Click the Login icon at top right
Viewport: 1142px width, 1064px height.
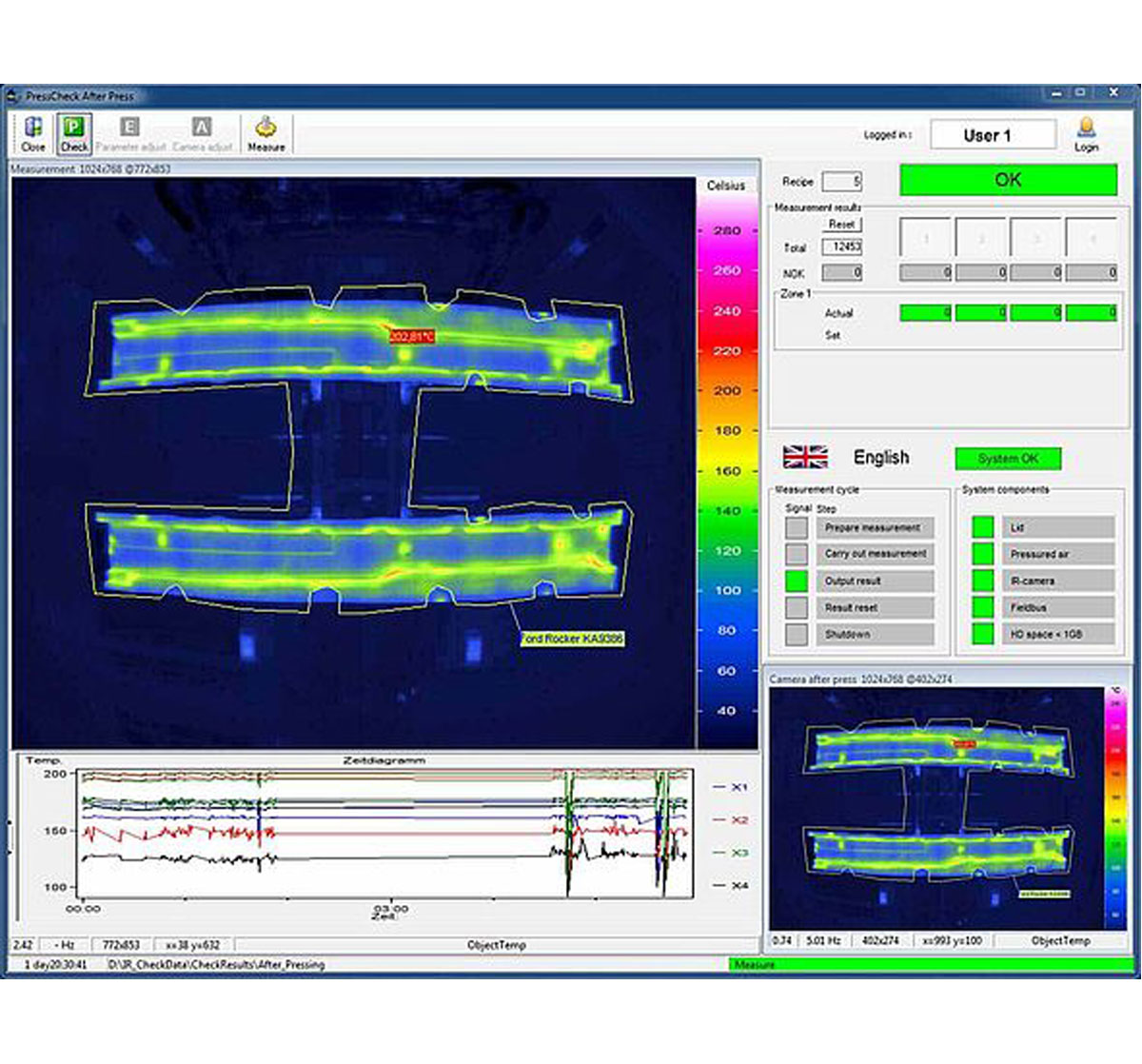(x=1085, y=132)
